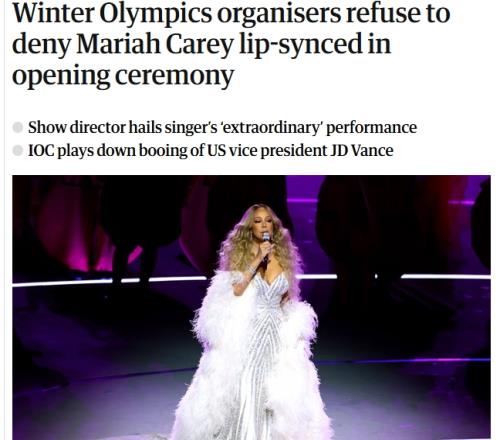500x440 pixels.
Task: Select the 'Show director hails singer's' subheading
Action: [x=222, y=127]
